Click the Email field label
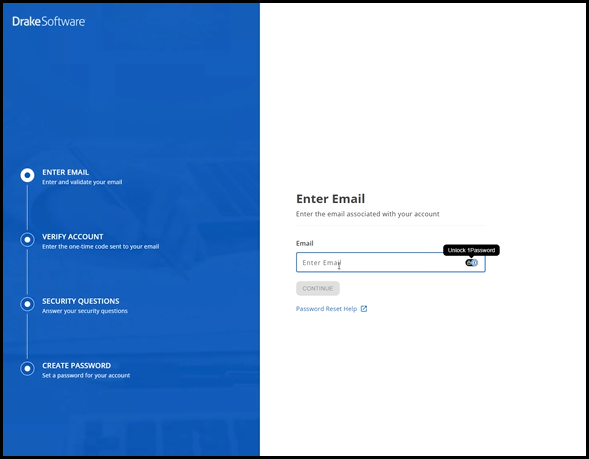This screenshot has height=459, width=589. [305, 243]
